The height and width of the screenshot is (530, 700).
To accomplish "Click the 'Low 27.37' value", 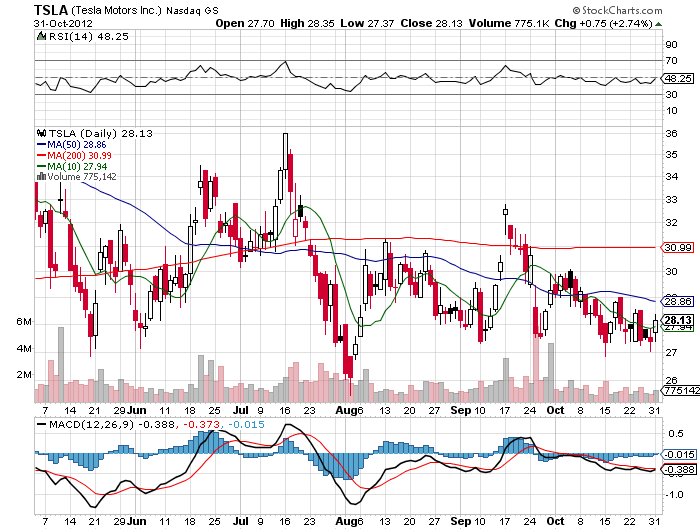I will 367,24.
